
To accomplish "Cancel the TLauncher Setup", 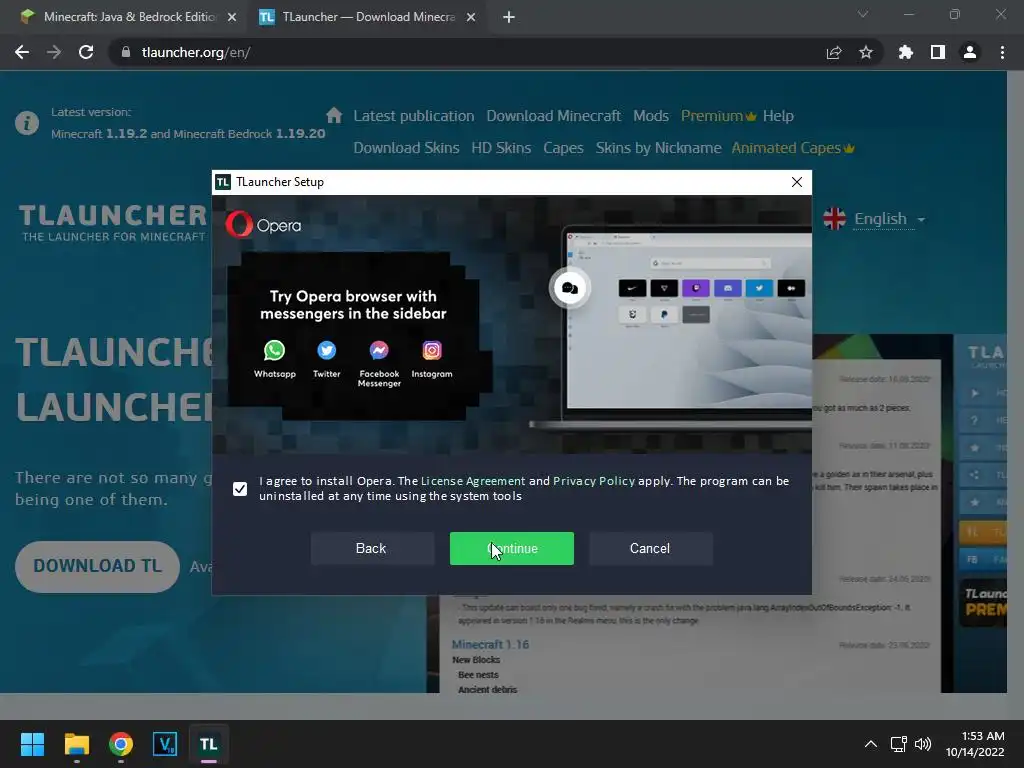I will [x=650, y=549].
